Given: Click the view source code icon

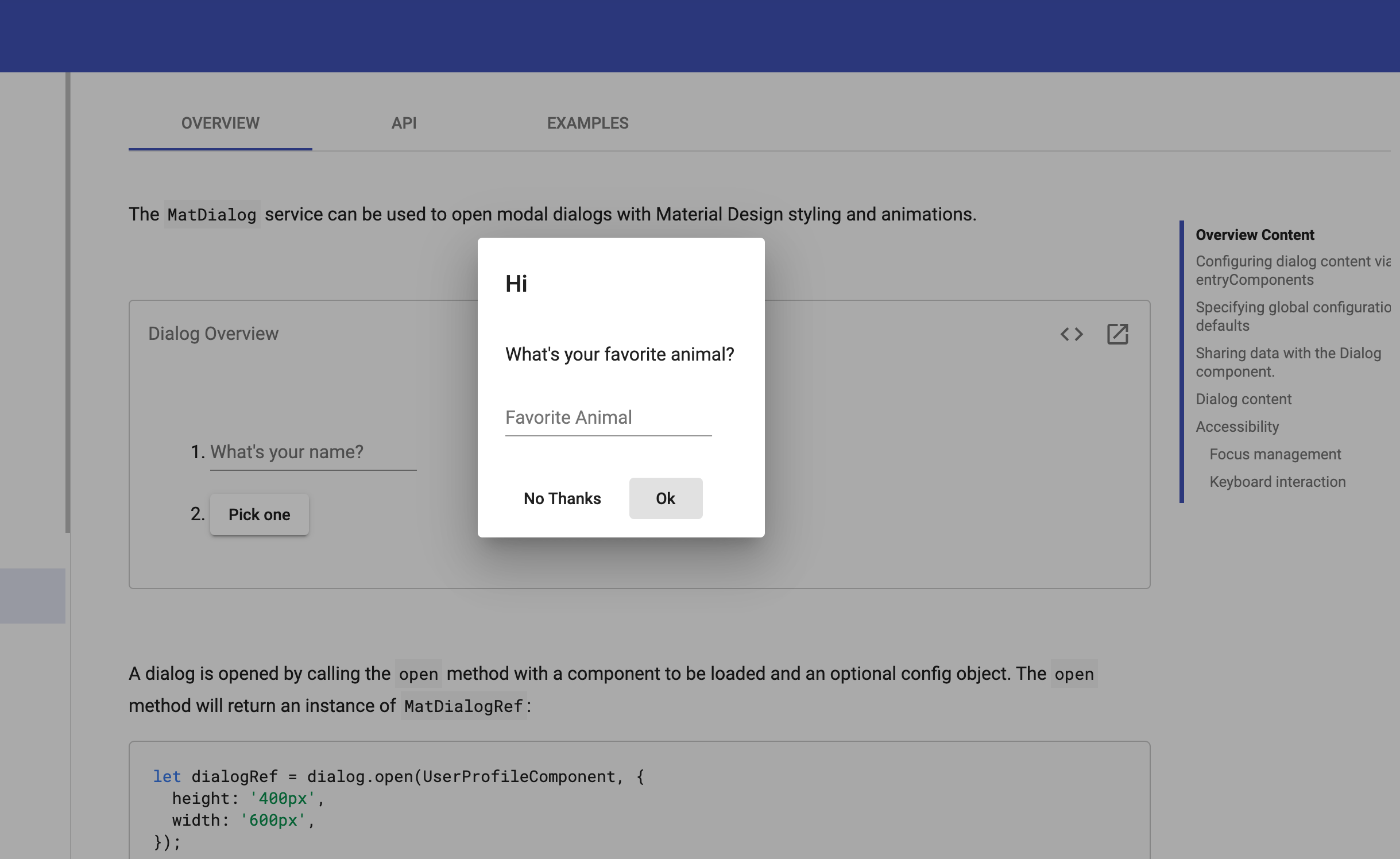Looking at the screenshot, I should (x=1072, y=334).
